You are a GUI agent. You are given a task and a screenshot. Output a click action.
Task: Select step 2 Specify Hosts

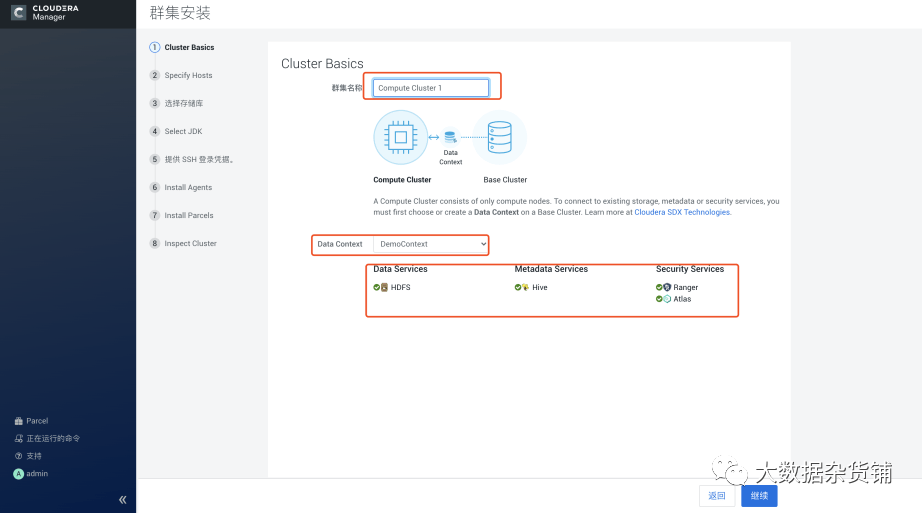181,75
